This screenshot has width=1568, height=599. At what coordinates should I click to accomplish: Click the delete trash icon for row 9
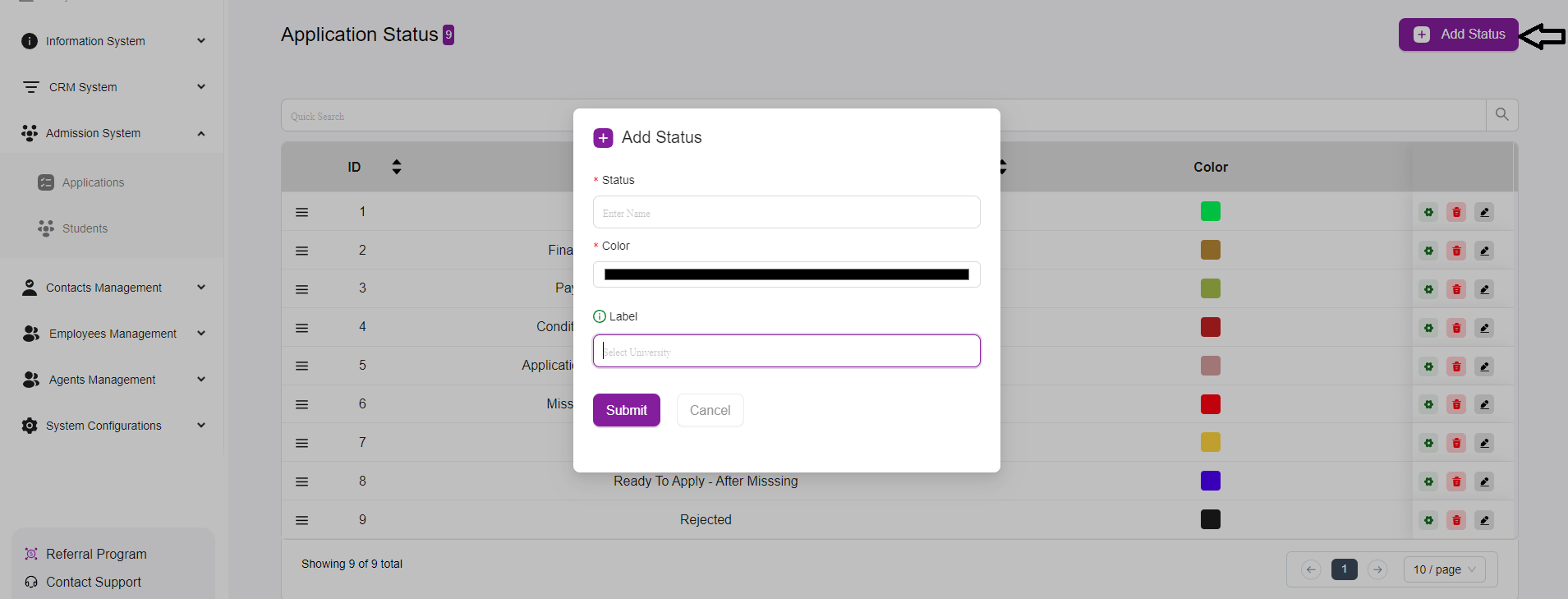tap(1456, 520)
